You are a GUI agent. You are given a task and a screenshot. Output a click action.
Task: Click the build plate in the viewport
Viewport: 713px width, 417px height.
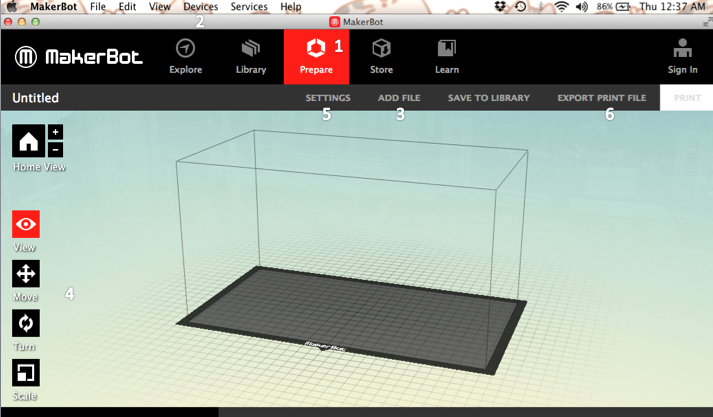[351, 321]
